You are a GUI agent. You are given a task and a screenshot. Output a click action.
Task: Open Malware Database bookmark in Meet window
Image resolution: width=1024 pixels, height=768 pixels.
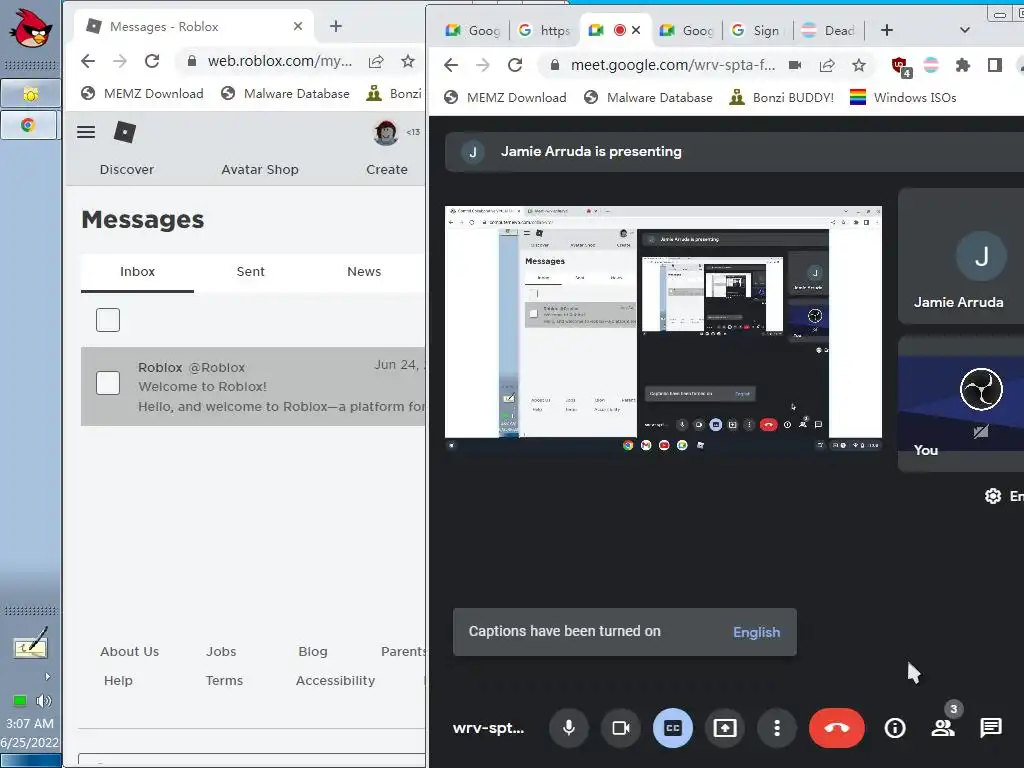(648, 97)
